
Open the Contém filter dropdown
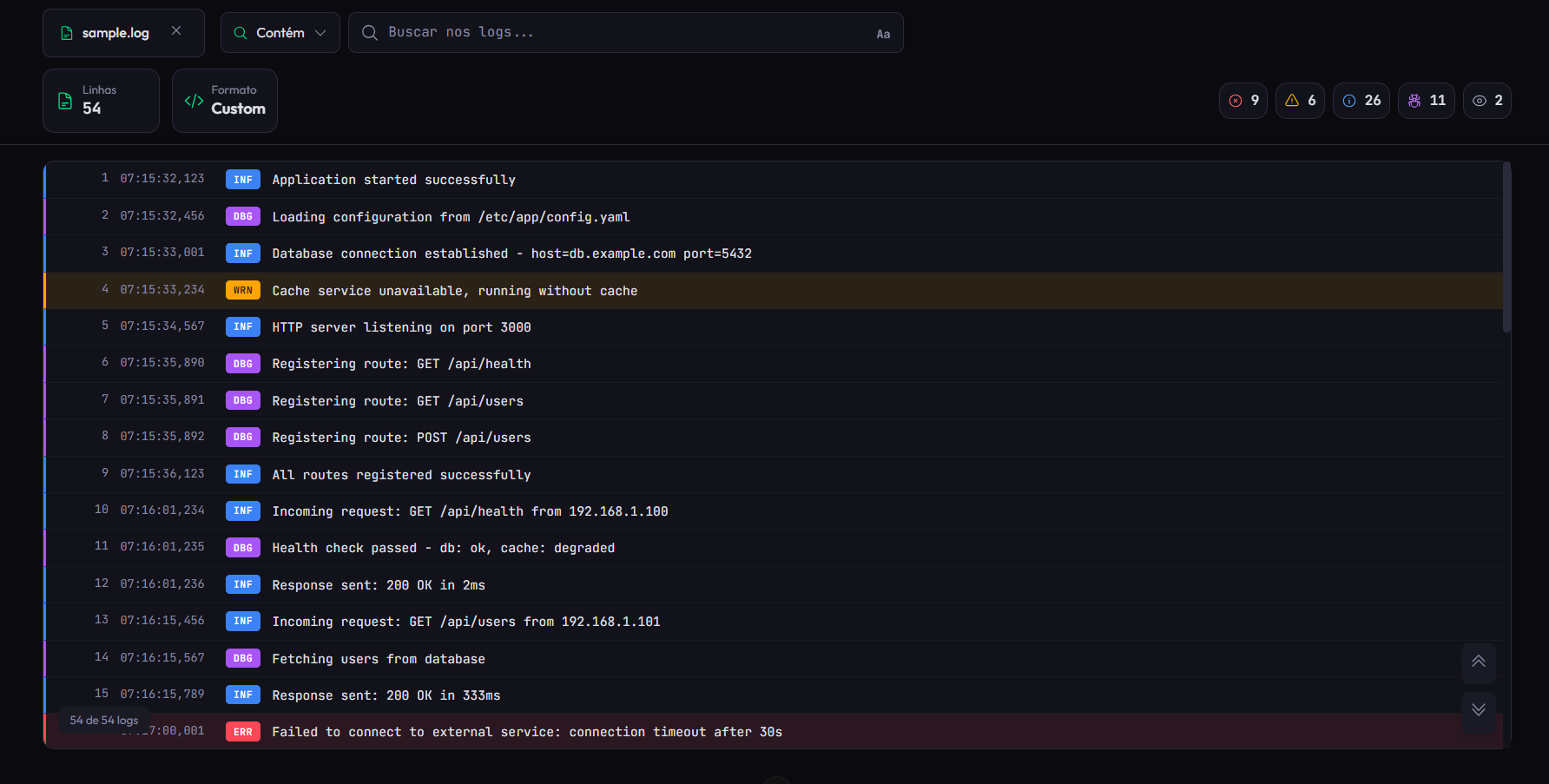tap(280, 32)
